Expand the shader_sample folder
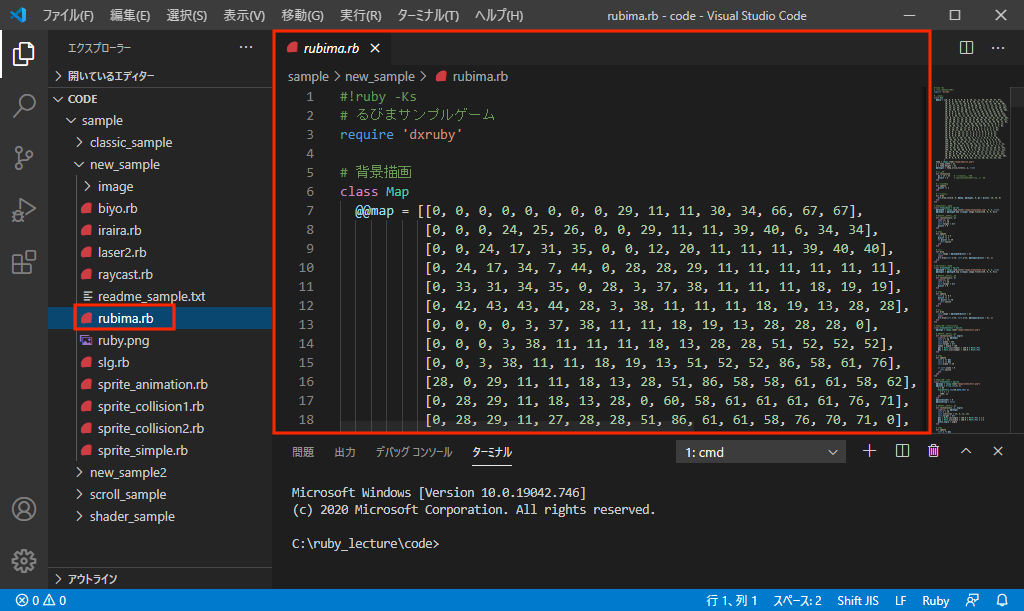This screenshot has height=611, width=1024. [x=160, y=516]
